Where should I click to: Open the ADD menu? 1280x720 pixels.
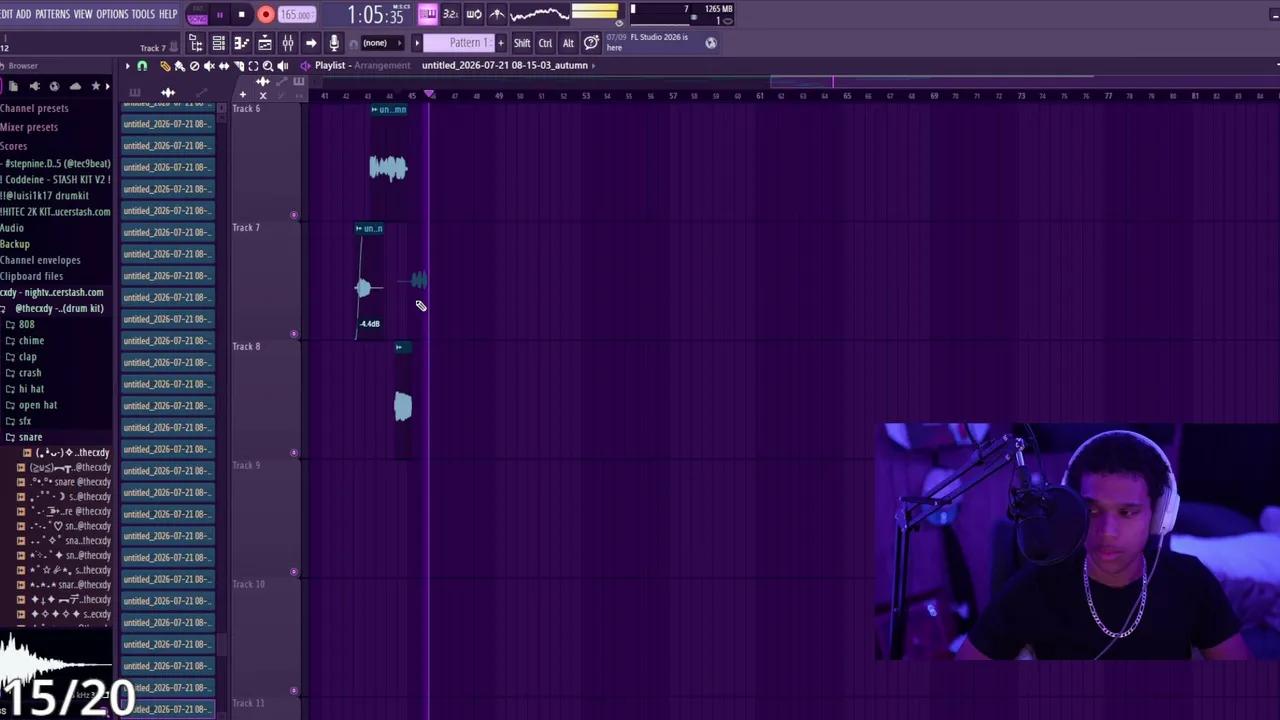click(x=23, y=14)
